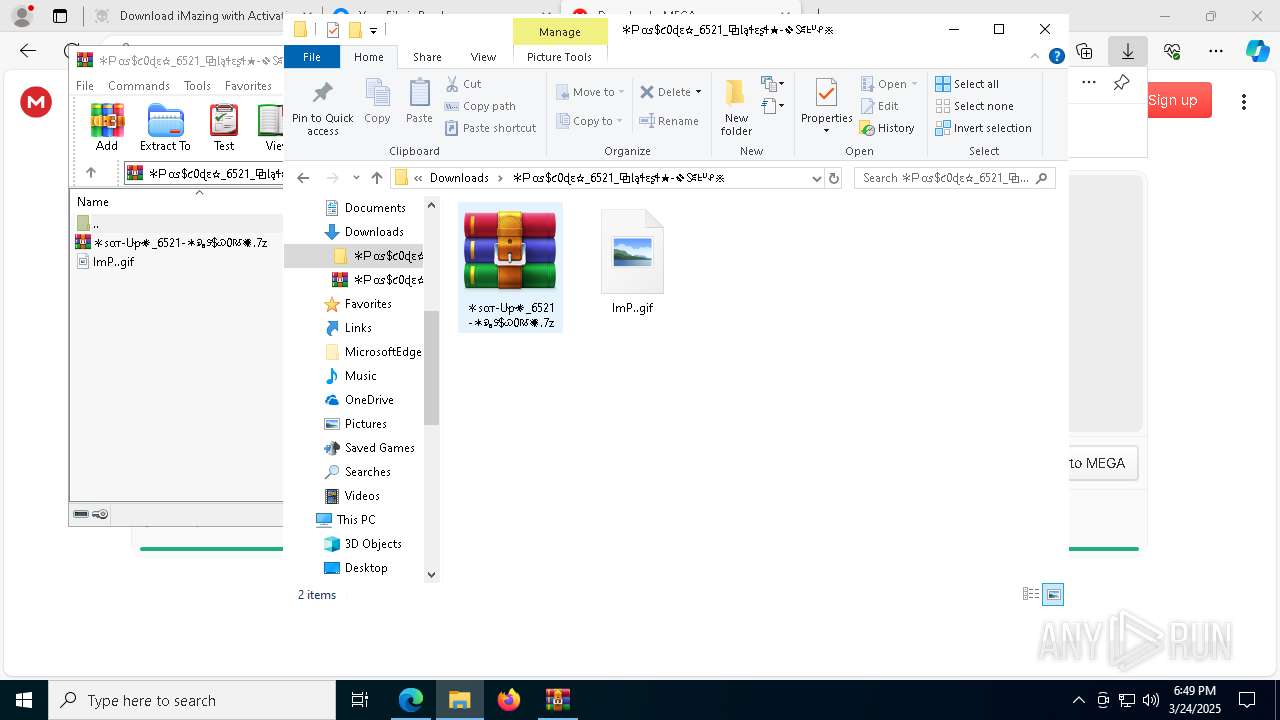Select the .7z archive file thumbnail
Viewport: 1280px width, 720px height.
tap(510, 268)
